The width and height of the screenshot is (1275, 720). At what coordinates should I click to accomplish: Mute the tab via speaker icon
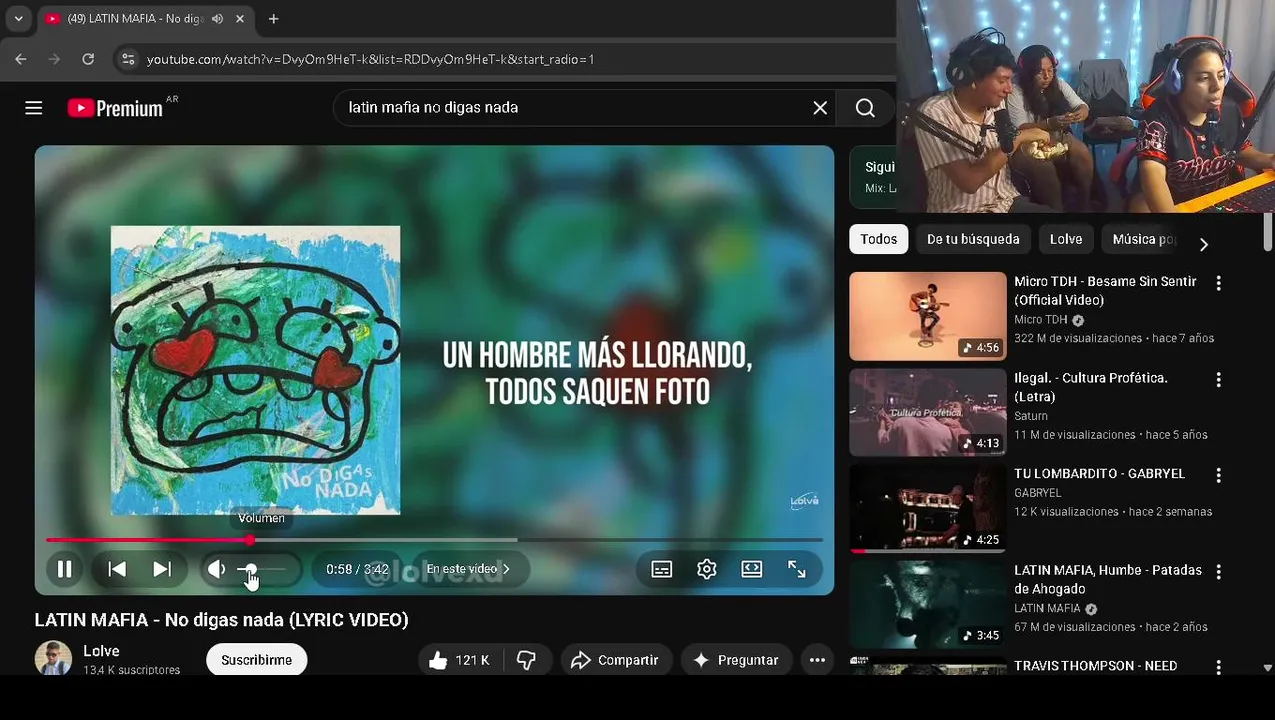click(217, 18)
